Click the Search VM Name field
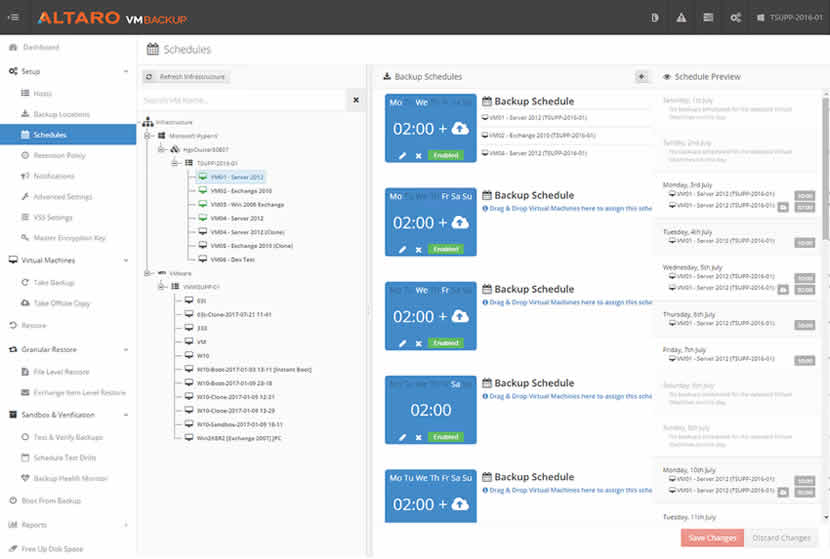This screenshot has width=830, height=559. click(243, 100)
